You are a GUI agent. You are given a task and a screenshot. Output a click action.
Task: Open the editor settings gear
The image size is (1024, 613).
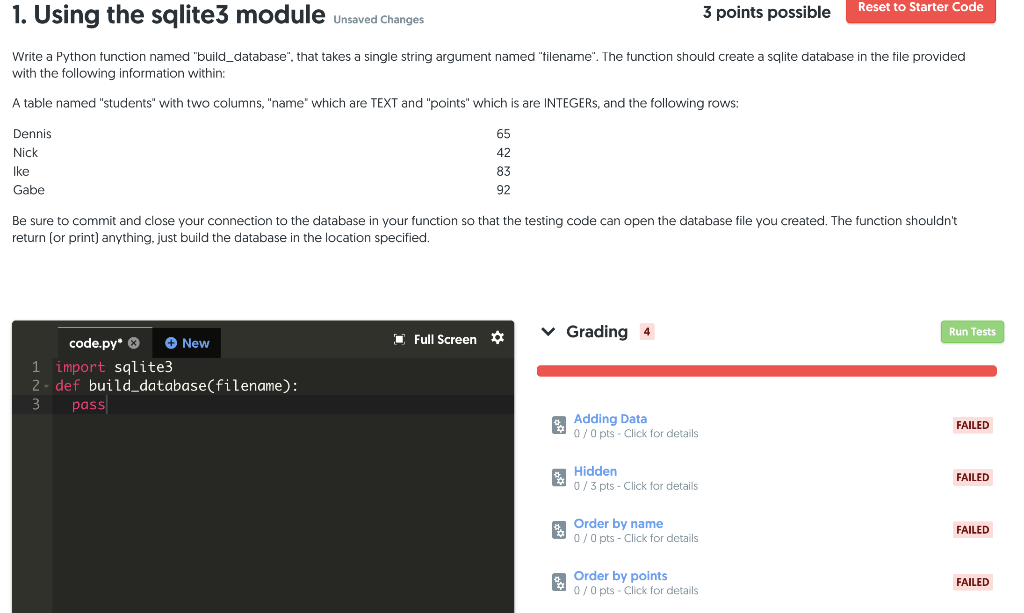point(497,339)
